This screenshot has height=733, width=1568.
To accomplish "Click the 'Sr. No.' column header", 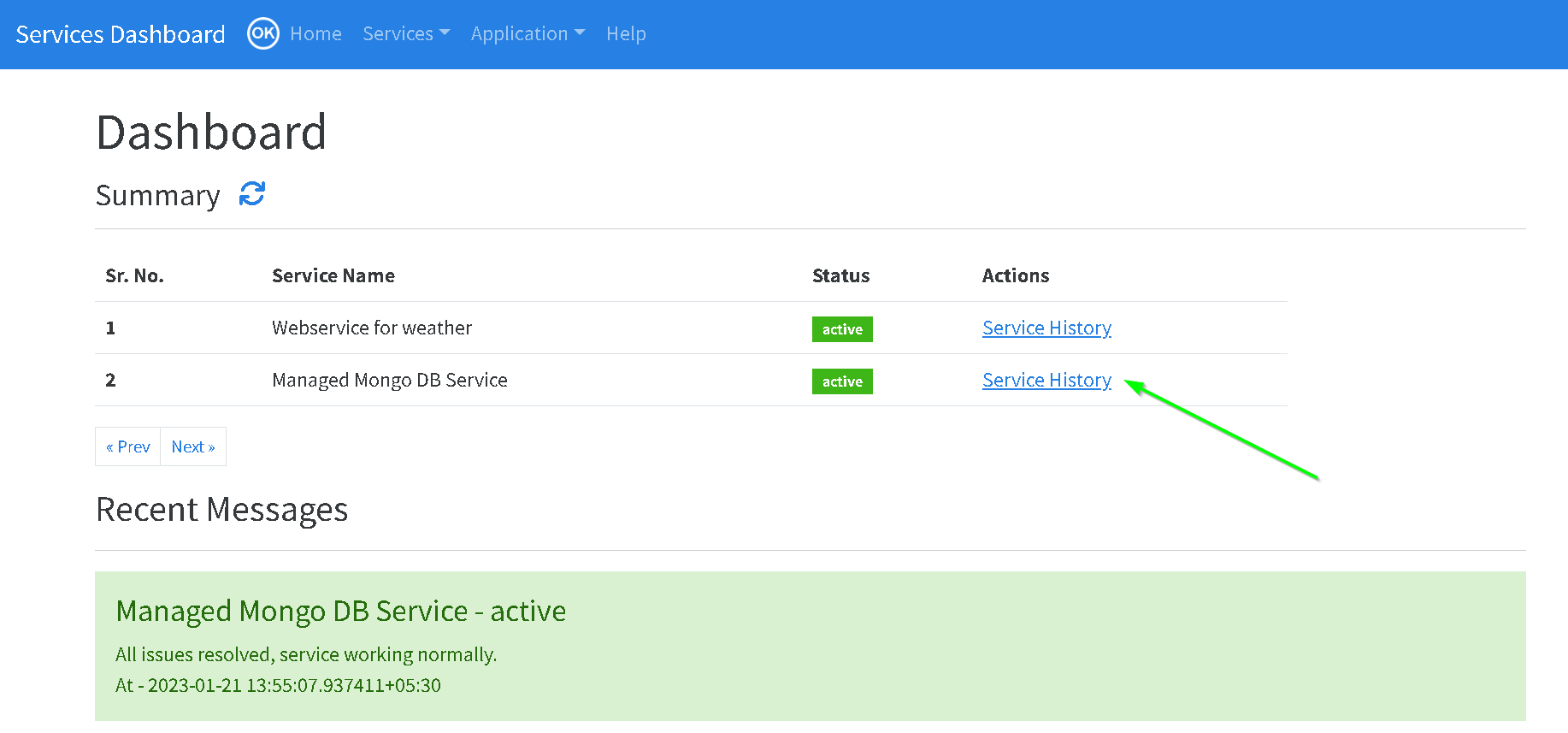I will 134,275.
